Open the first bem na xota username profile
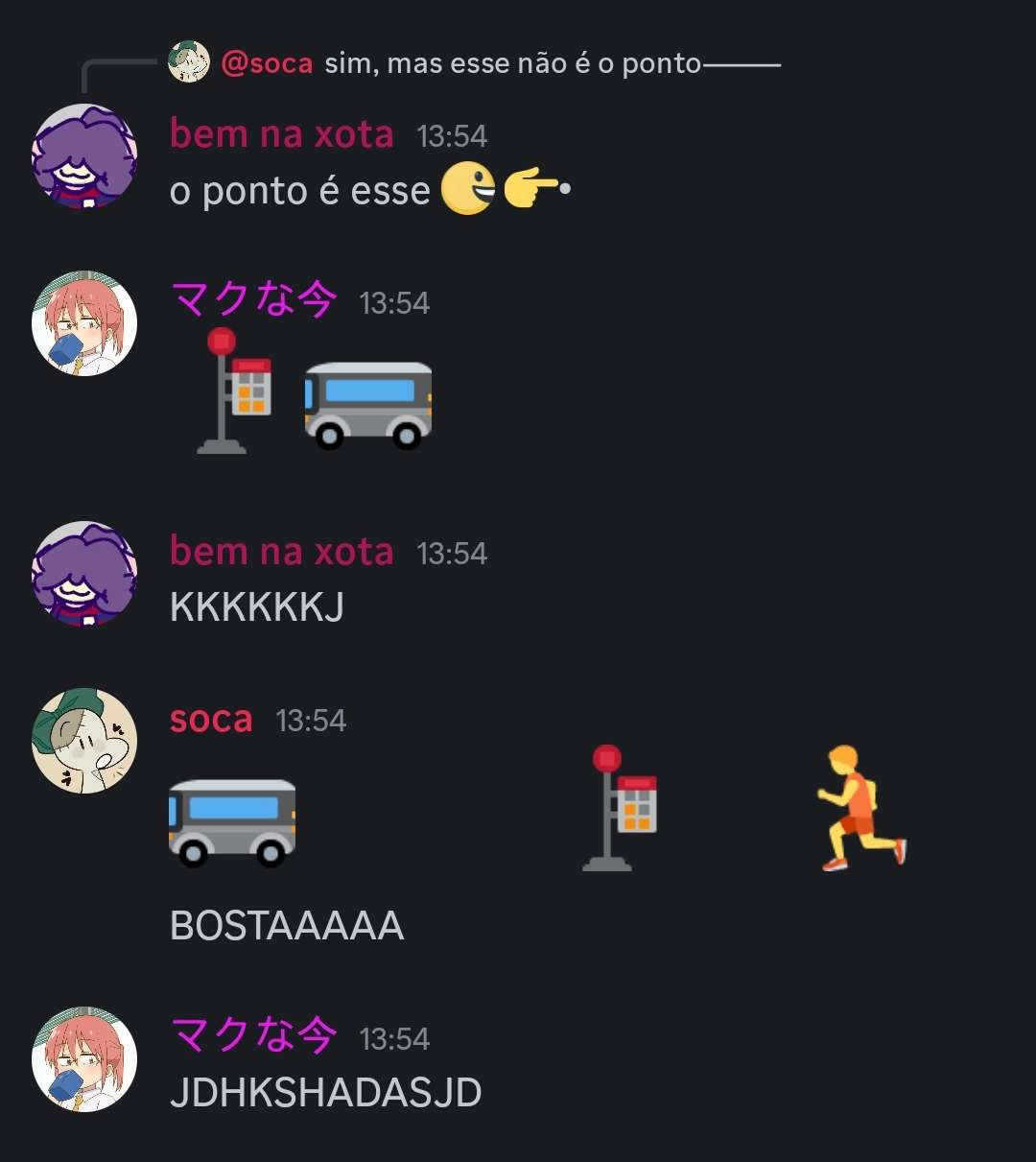 (281, 133)
